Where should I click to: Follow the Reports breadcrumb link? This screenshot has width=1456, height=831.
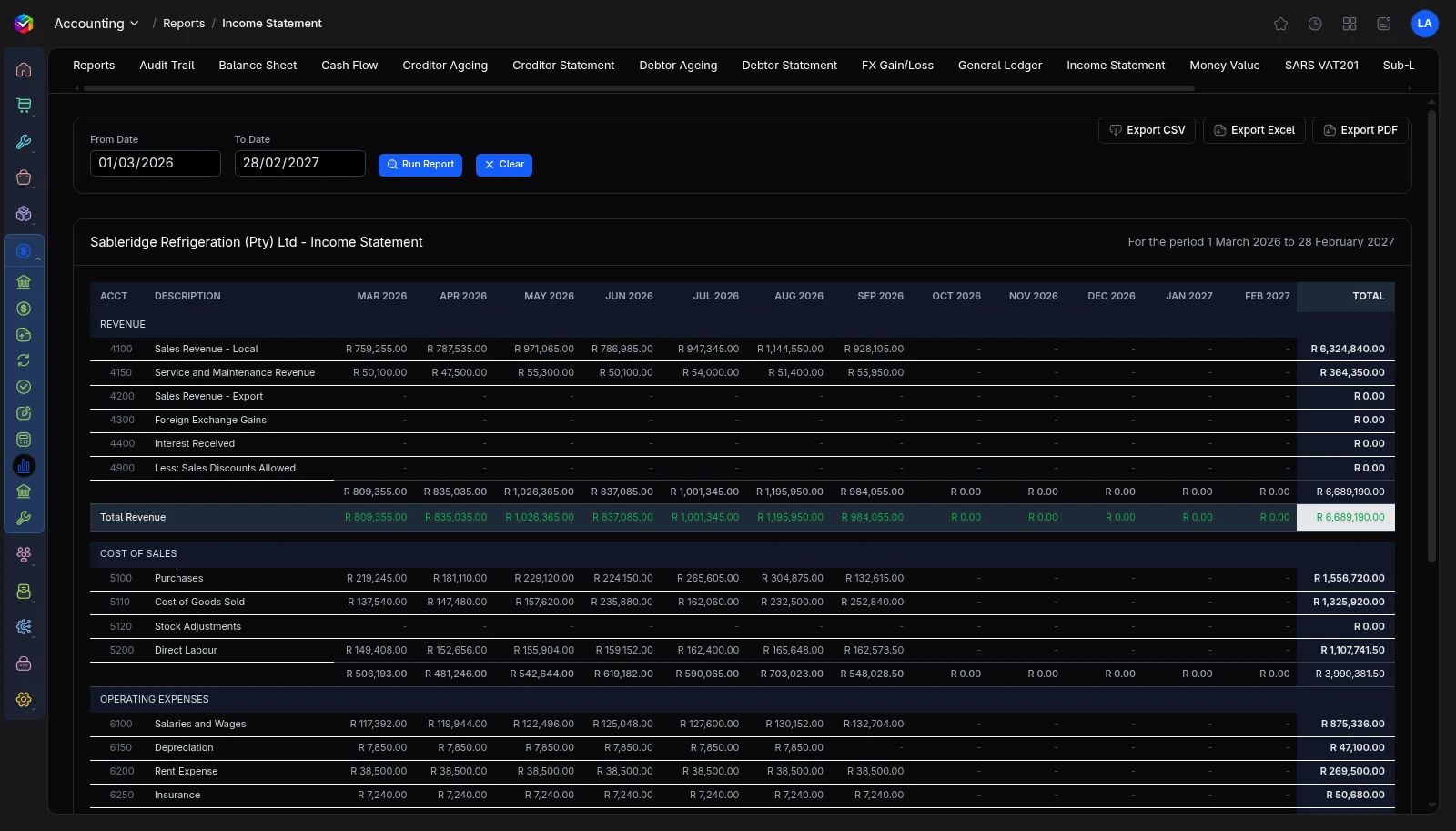click(184, 24)
